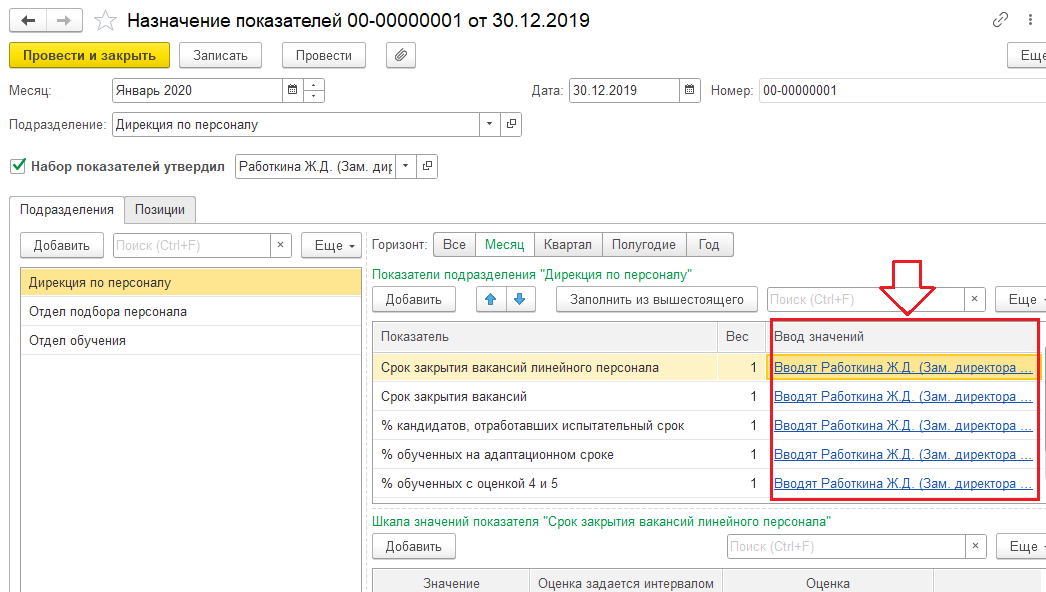Move indicator down with blue down arrow
Viewport: 1046px width, 592px height.
click(x=520, y=300)
